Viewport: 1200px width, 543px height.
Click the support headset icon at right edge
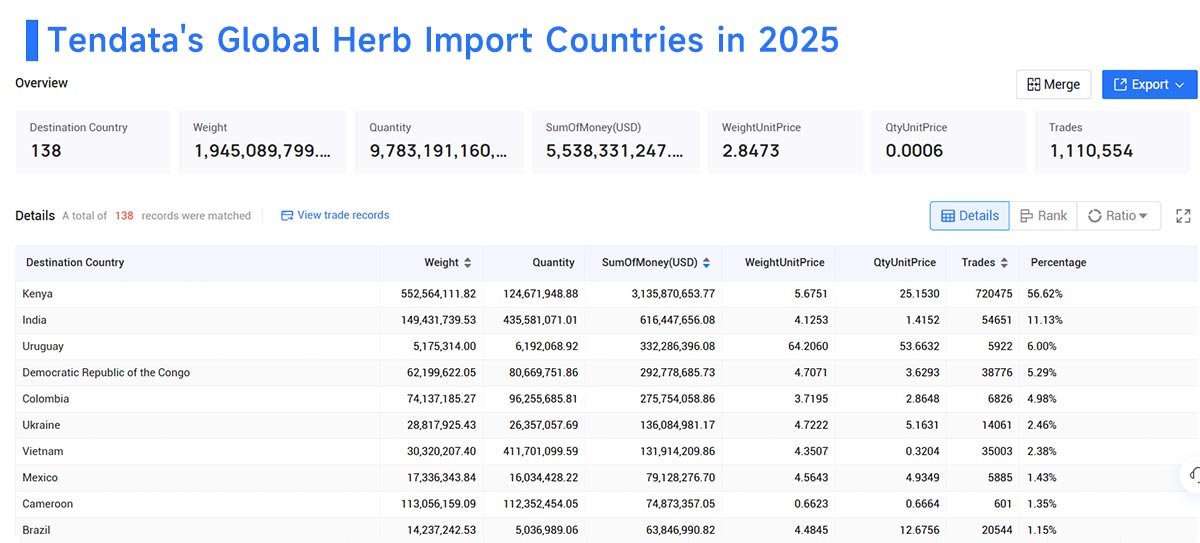[1193, 477]
